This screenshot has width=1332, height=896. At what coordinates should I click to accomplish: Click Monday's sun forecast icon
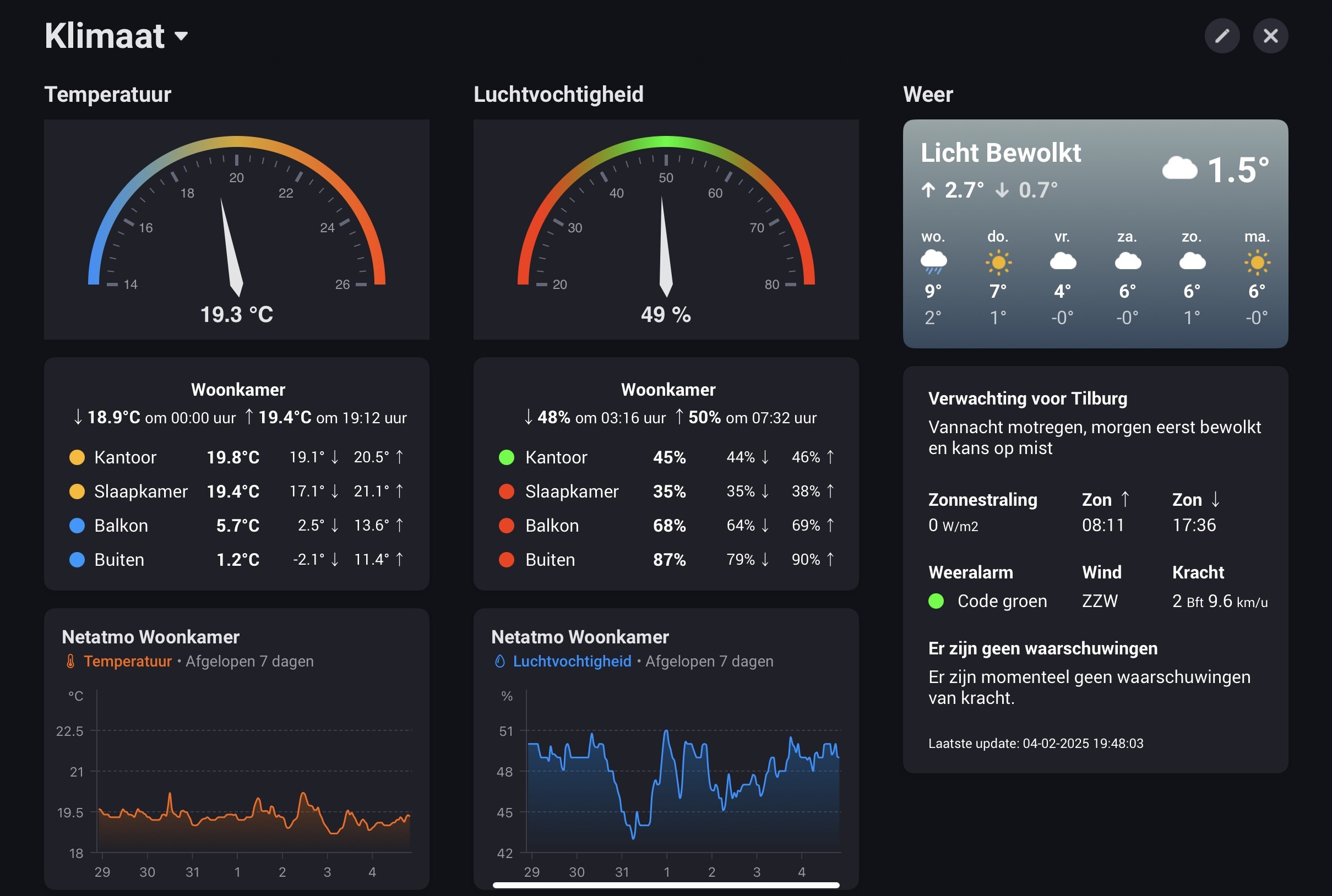pos(1257,263)
